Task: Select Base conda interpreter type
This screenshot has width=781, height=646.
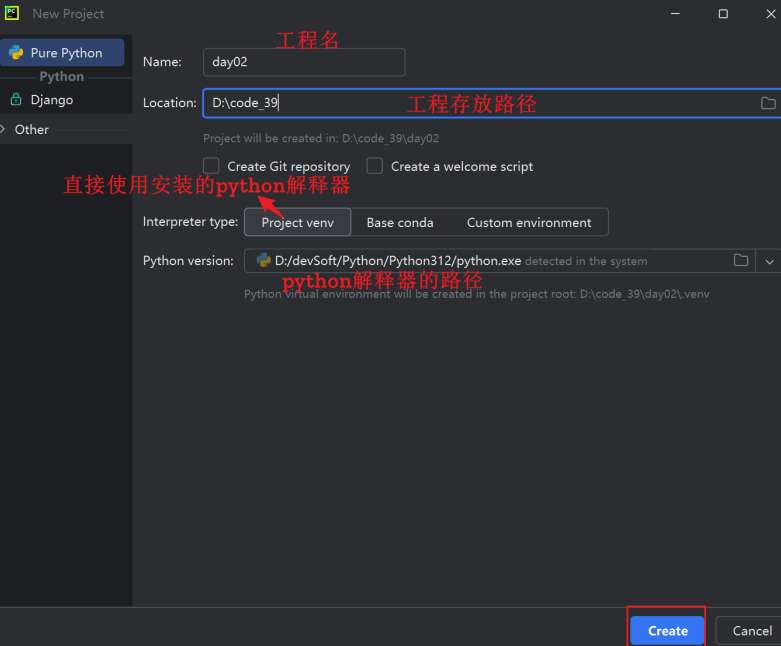Action: click(400, 222)
